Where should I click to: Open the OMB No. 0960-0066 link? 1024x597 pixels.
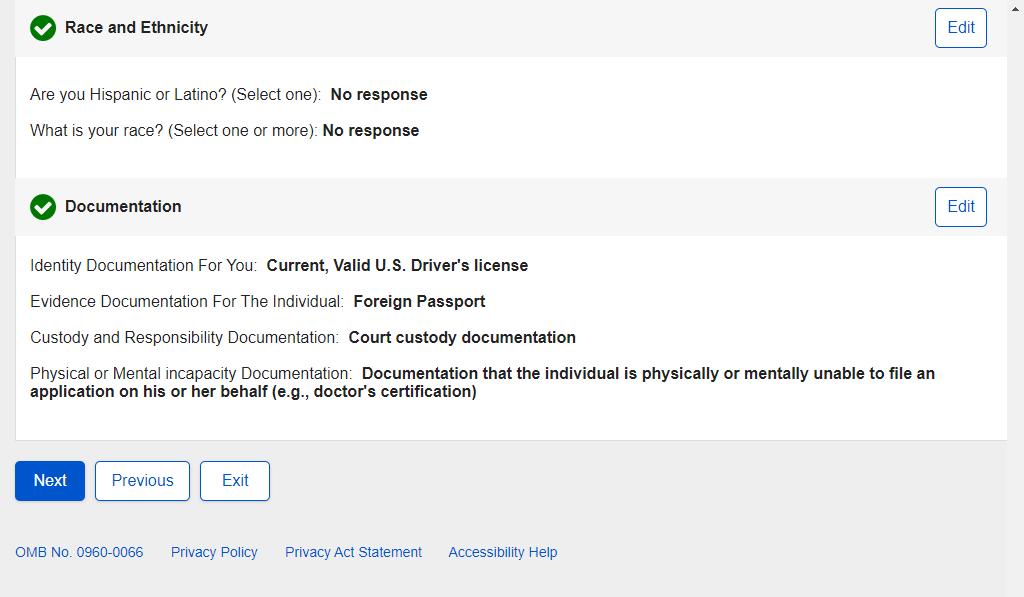[x=79, y=552]
